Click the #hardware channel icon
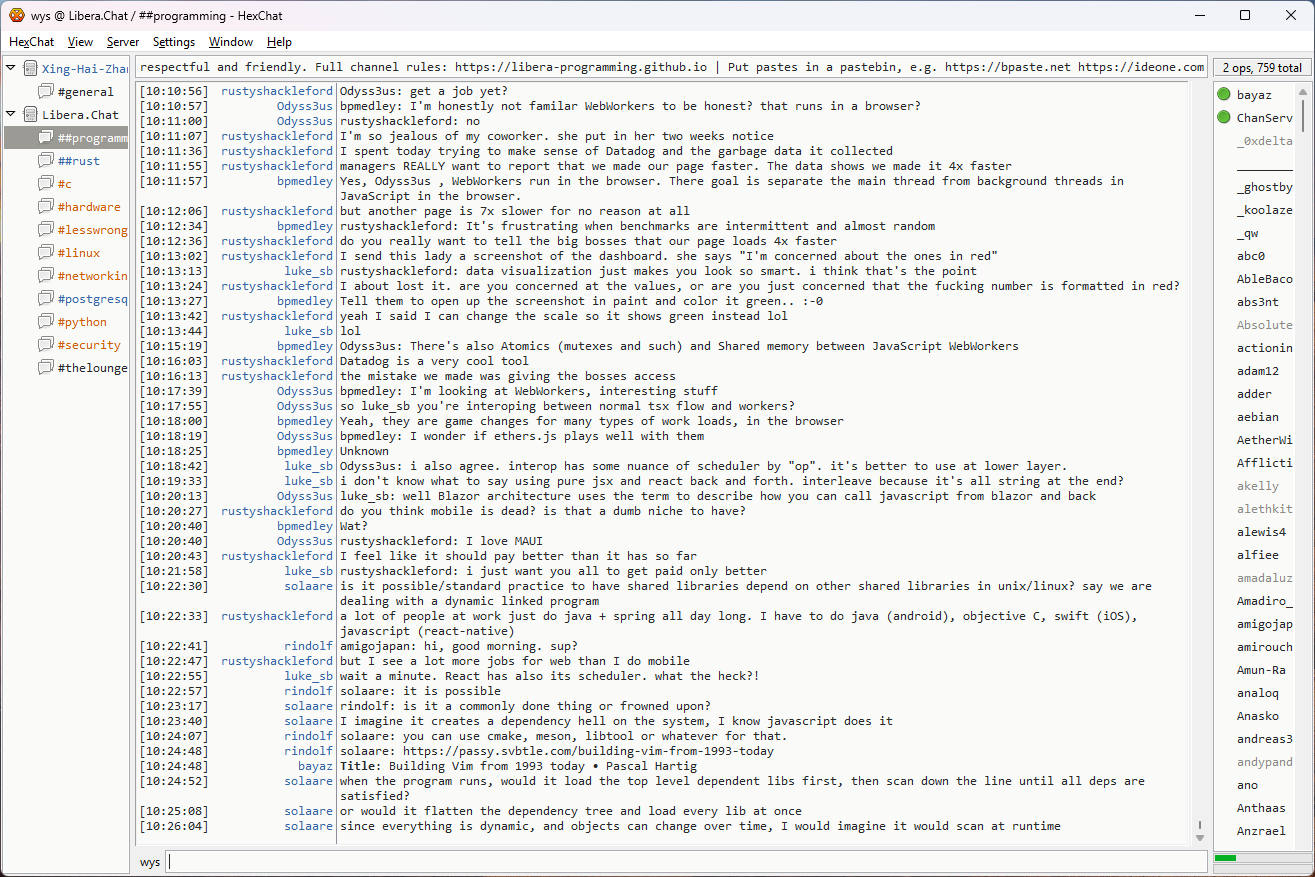 coord(46,207)
